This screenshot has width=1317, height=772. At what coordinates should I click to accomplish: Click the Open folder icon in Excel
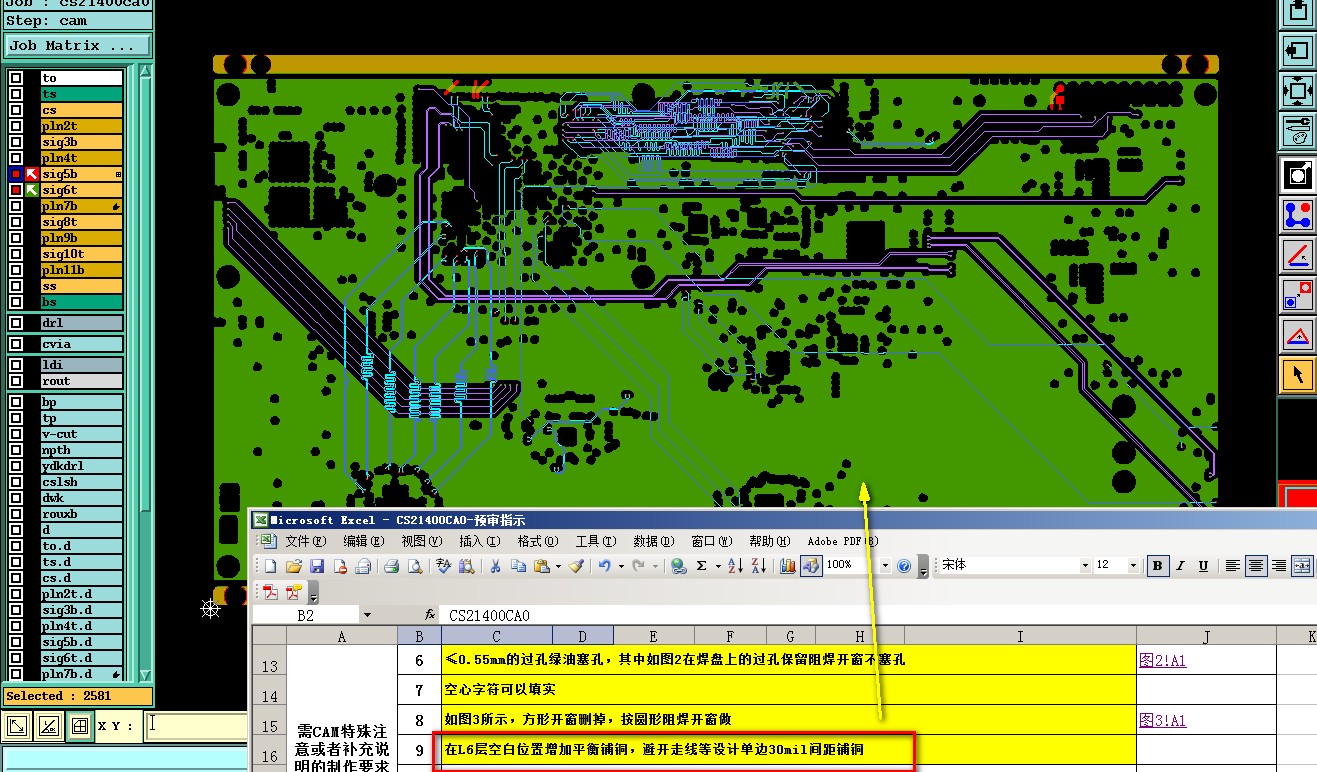coord(293,566)
